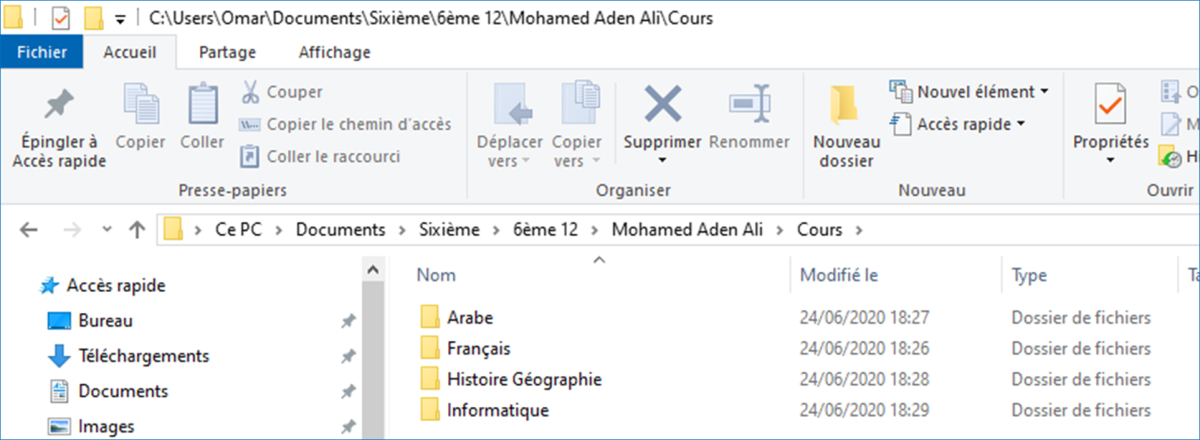
Task: Expand the Nouvel élément dropdown
Action: 969,92
